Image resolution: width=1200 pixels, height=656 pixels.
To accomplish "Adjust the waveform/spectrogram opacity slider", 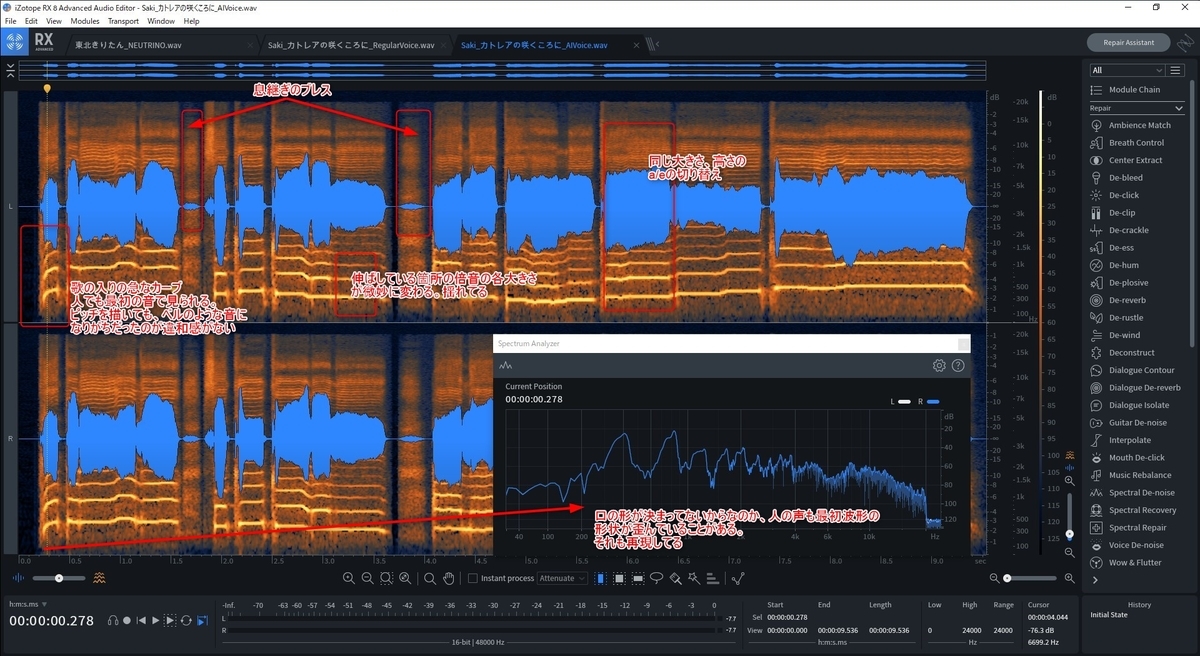I will (58, 578).
